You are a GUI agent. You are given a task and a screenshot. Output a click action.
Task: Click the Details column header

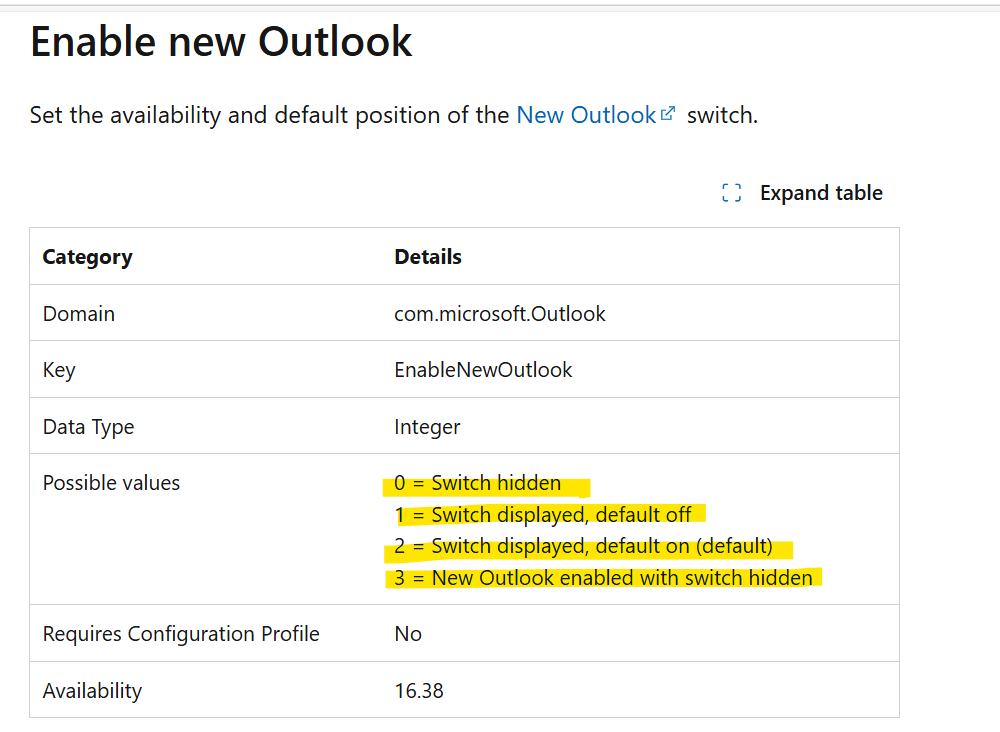point(427,257)
